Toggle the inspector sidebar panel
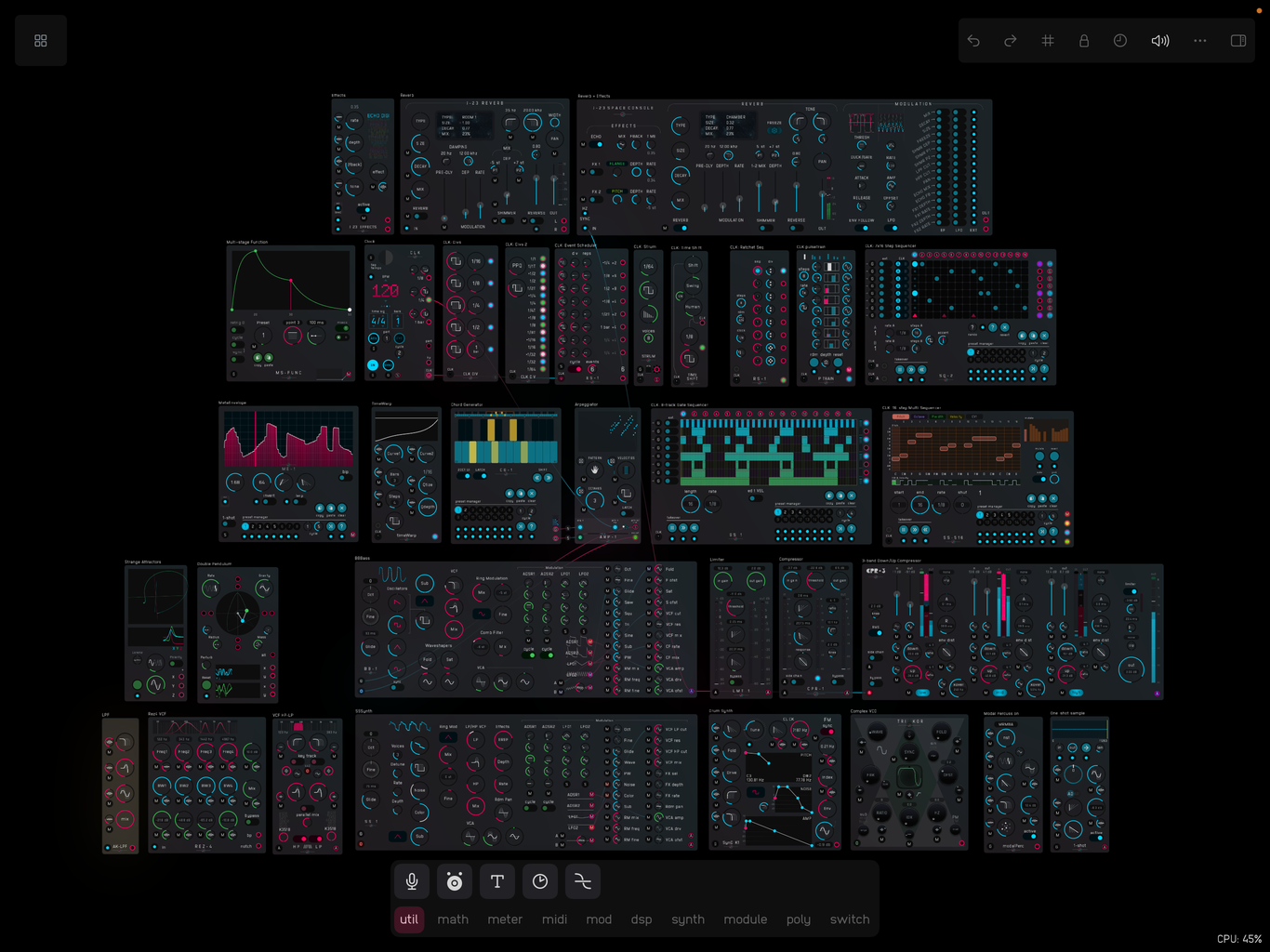The height and width of the screenshot is (952, 1270). click(1238, 41)
